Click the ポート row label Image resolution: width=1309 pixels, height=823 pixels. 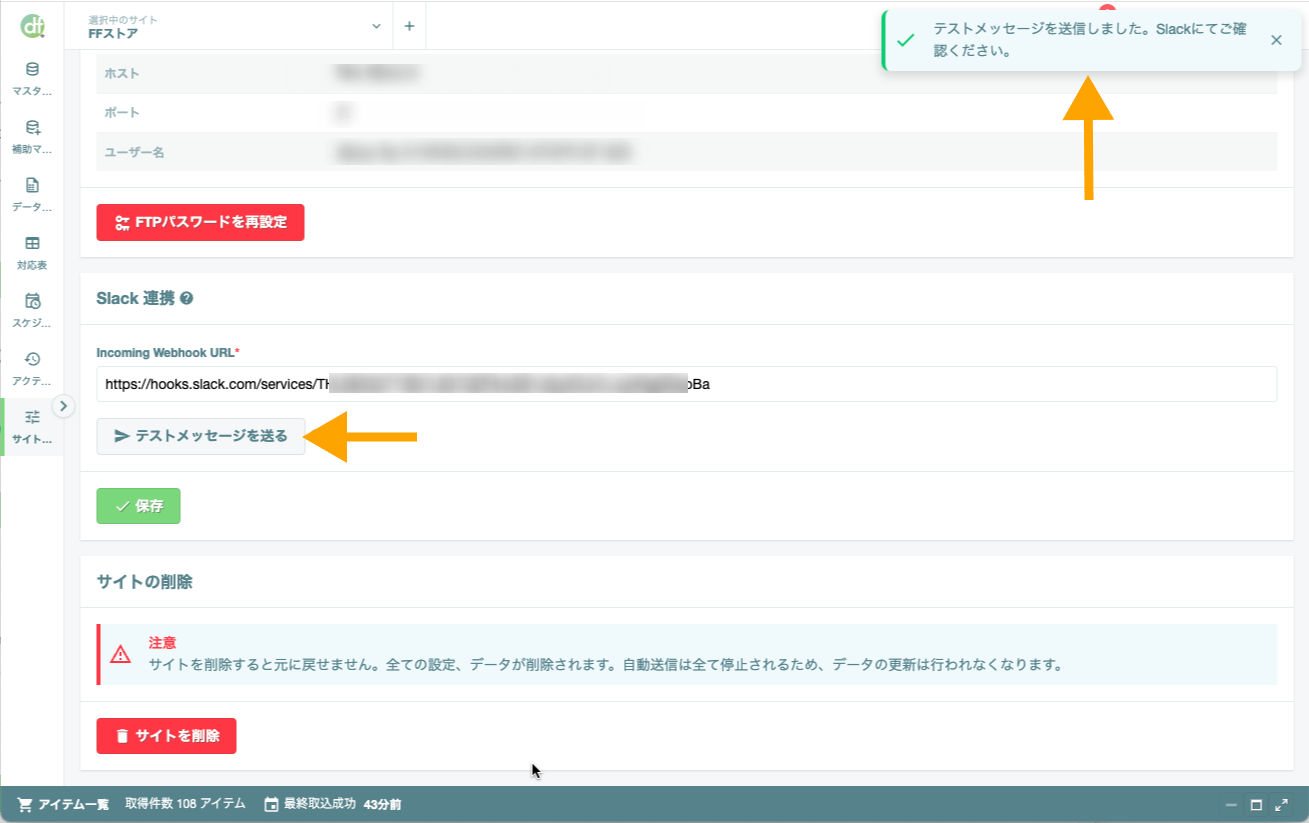point(122,113)
